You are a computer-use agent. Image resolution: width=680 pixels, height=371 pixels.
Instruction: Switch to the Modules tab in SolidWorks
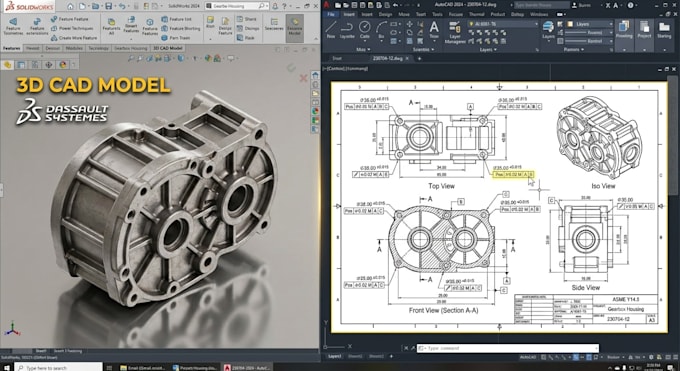pos(74,48)
